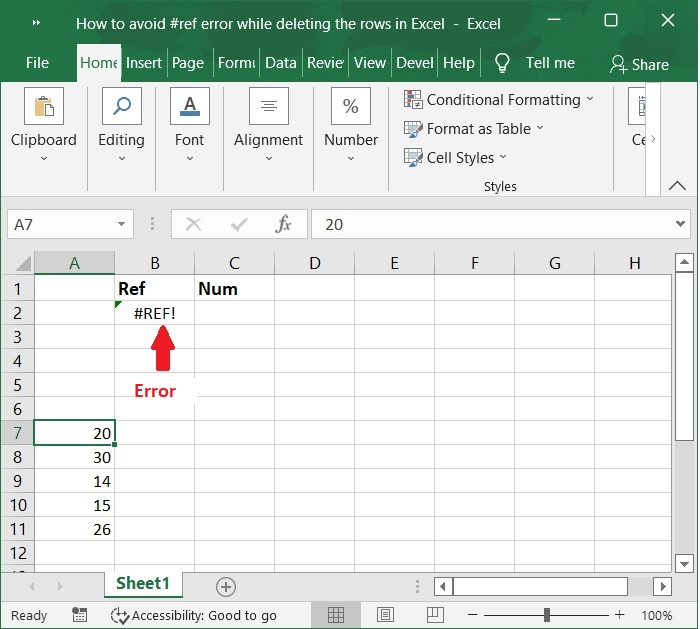The height and width of the screenshot is (629, 700).
Task: Click the 100% zoom level
Action: click(656, 616)
